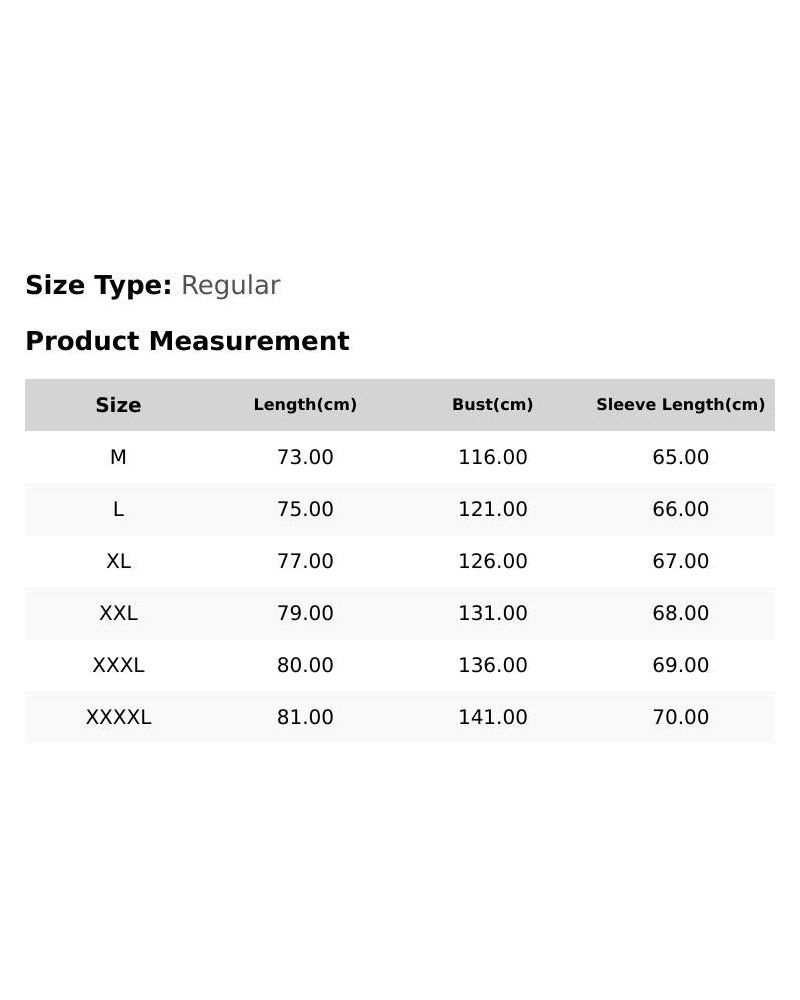800x1000 pixels.
Task: Click the XXXL size label
Action: coord(118,665)
